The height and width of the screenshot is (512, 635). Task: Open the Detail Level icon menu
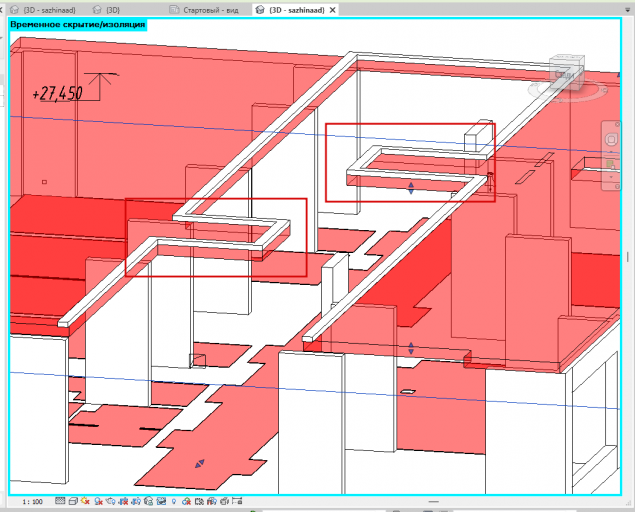point(60,501)
